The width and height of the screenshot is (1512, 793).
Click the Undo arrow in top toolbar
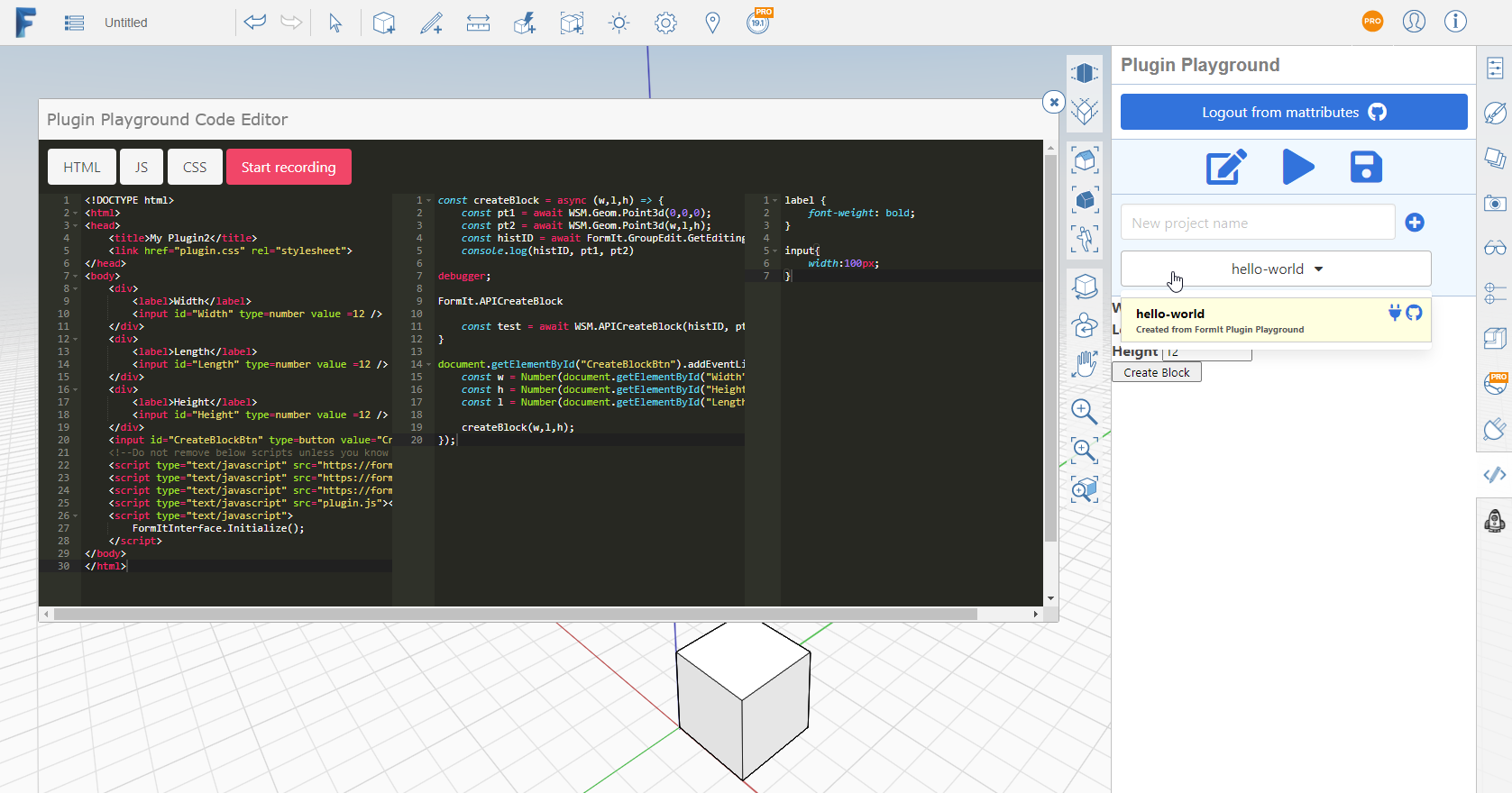click(x=255, y=23)
